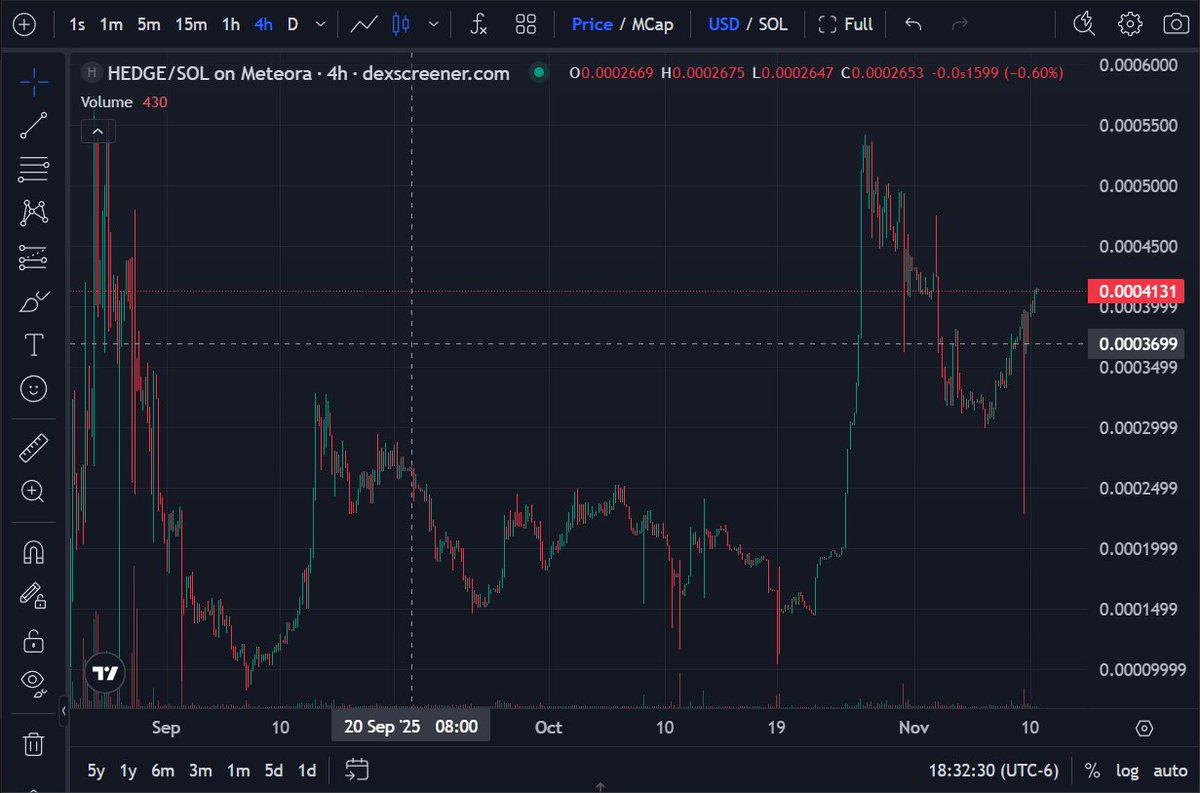Toggle logarithmic price scale
This screenshot has width=1200, height=793.
tap(1128, 771)
